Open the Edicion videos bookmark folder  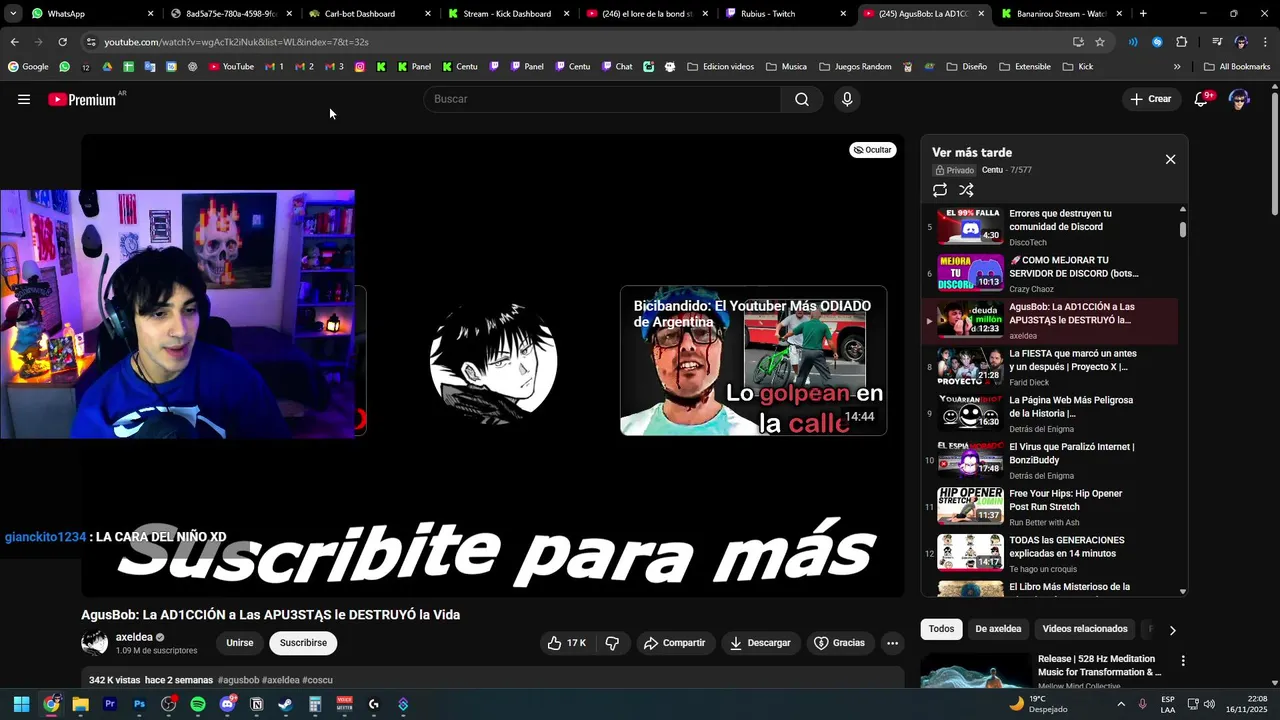click(x=720, y=67)
